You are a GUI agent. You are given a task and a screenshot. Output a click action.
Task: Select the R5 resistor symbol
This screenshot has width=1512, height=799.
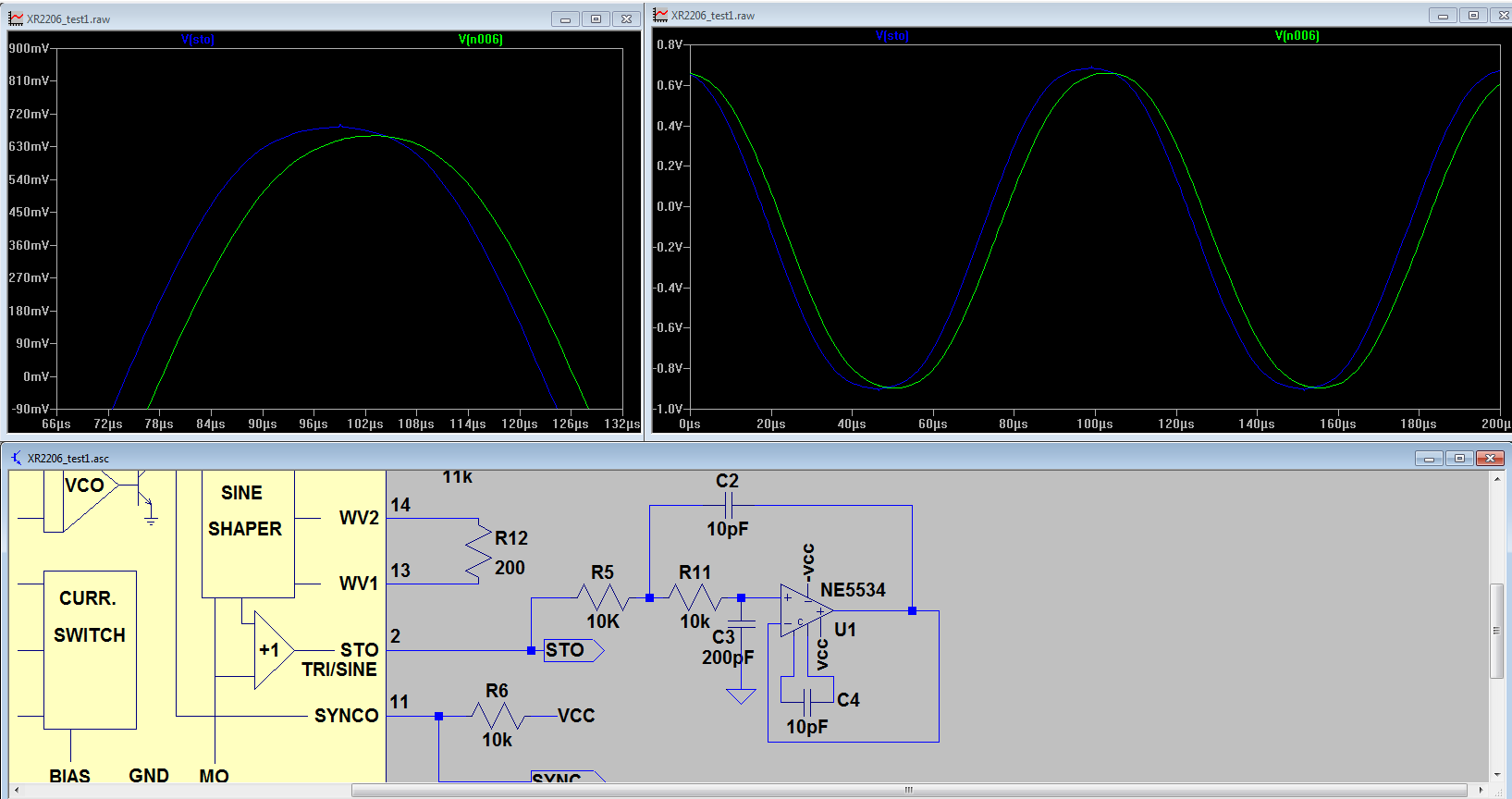click(x=603, y=597)
